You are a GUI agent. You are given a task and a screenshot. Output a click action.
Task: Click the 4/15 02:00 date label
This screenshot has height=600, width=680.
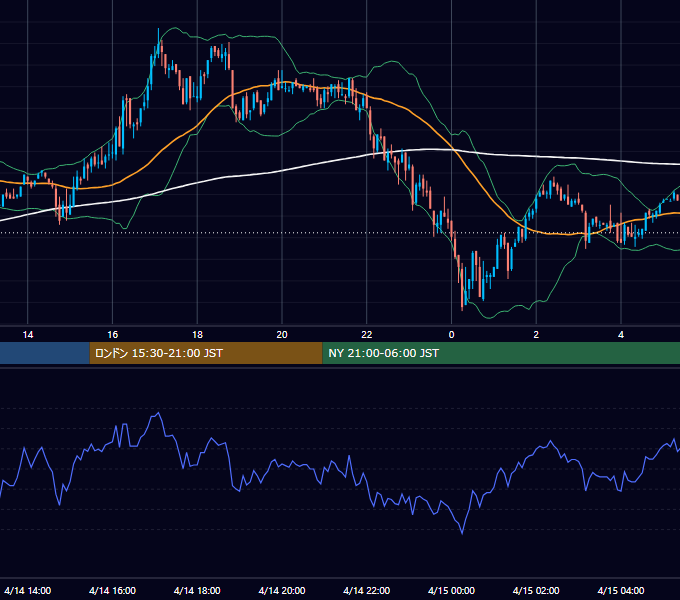pos(536,590)
